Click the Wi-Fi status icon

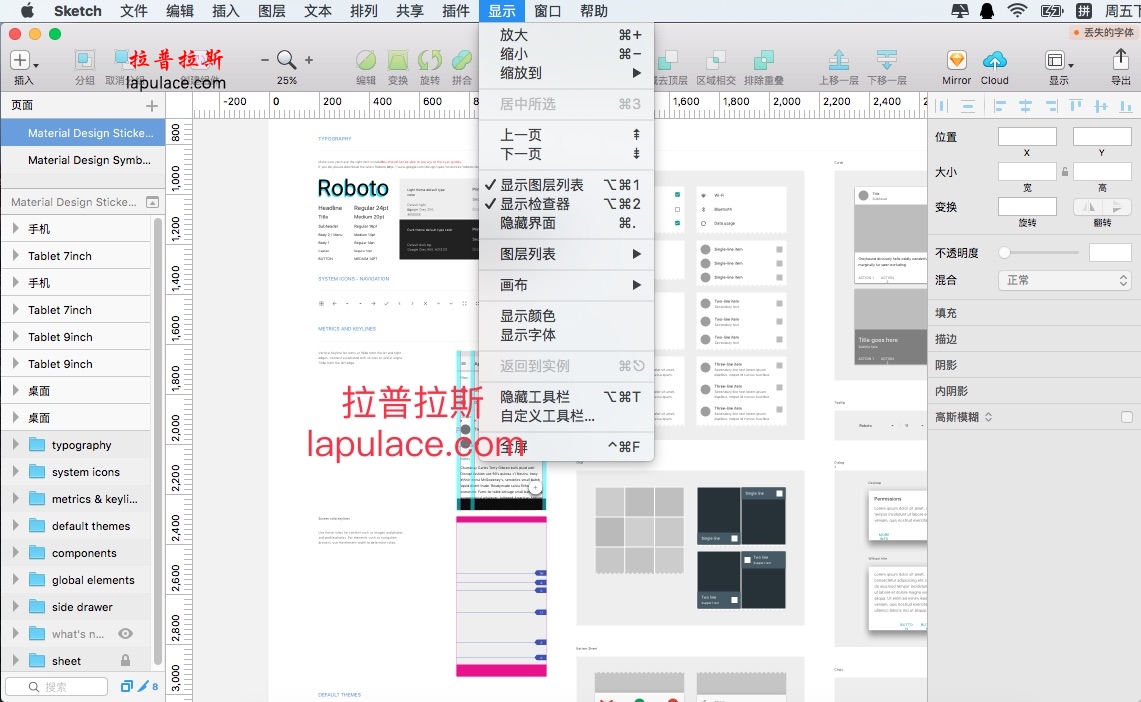1017,11
